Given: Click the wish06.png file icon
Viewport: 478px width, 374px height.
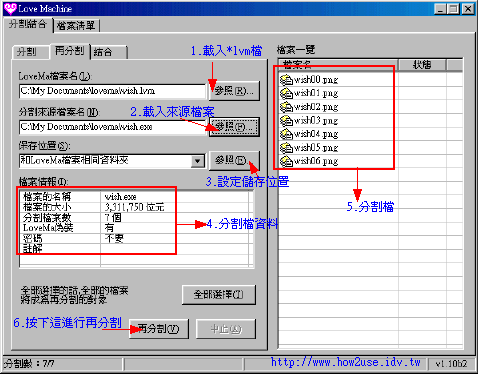Looking at the screenshot, I should 286,161.
